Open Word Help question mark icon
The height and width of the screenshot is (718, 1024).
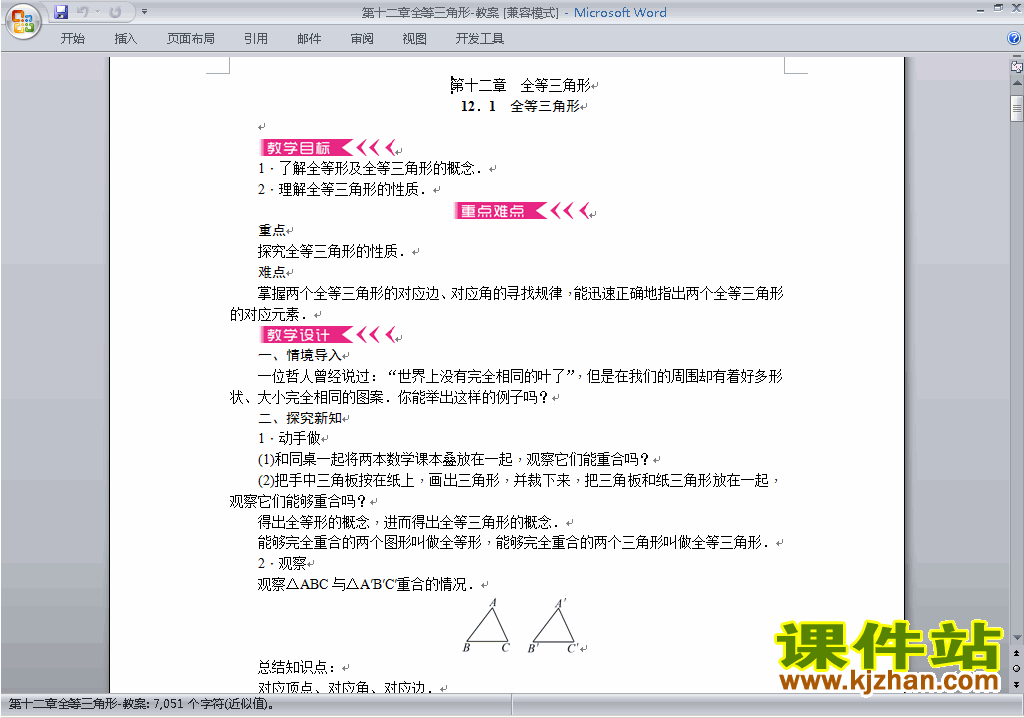click(x=1014, y=39)
